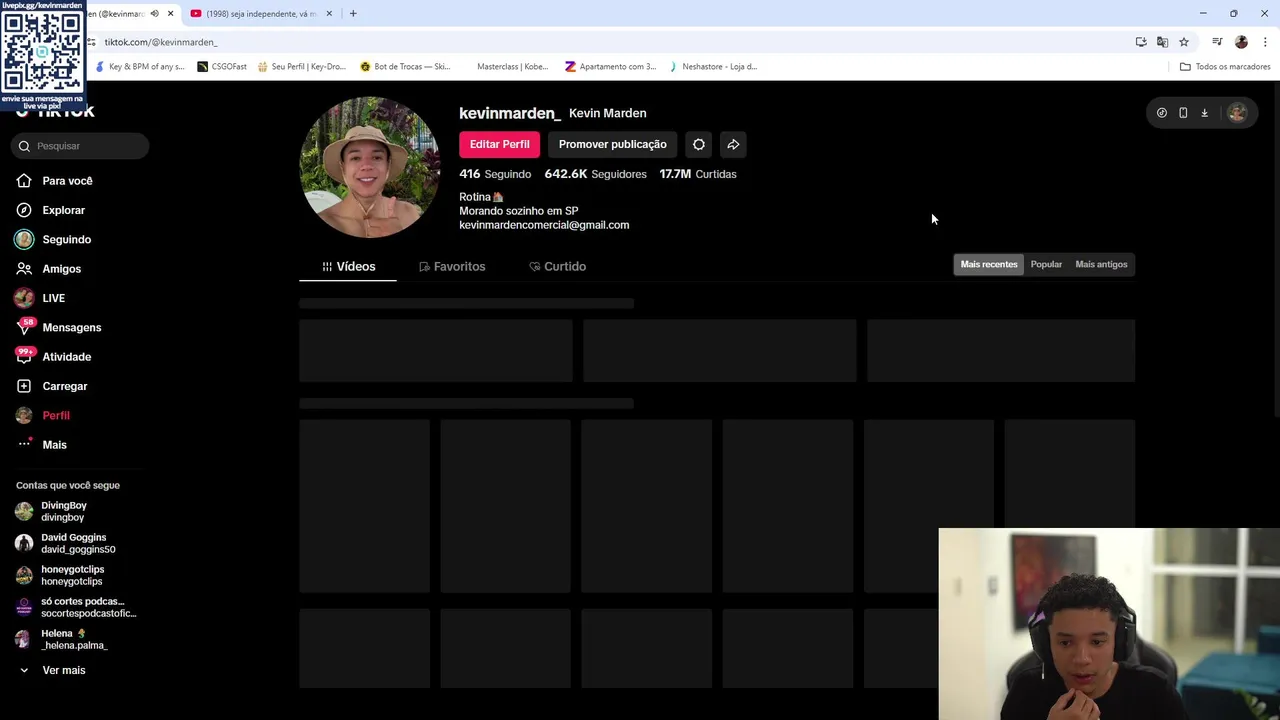The width and height of the screenshot is (1280, 720).
Task: Open profile settings gear icon
Action: (x=699, y=145)
